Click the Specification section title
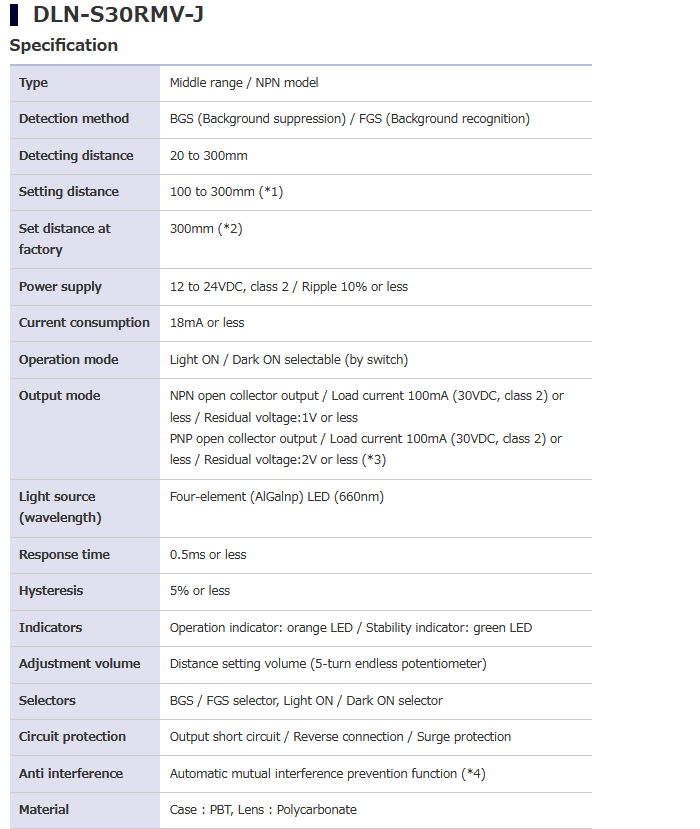This screenshot has height=829, width=700. (63, 45)
